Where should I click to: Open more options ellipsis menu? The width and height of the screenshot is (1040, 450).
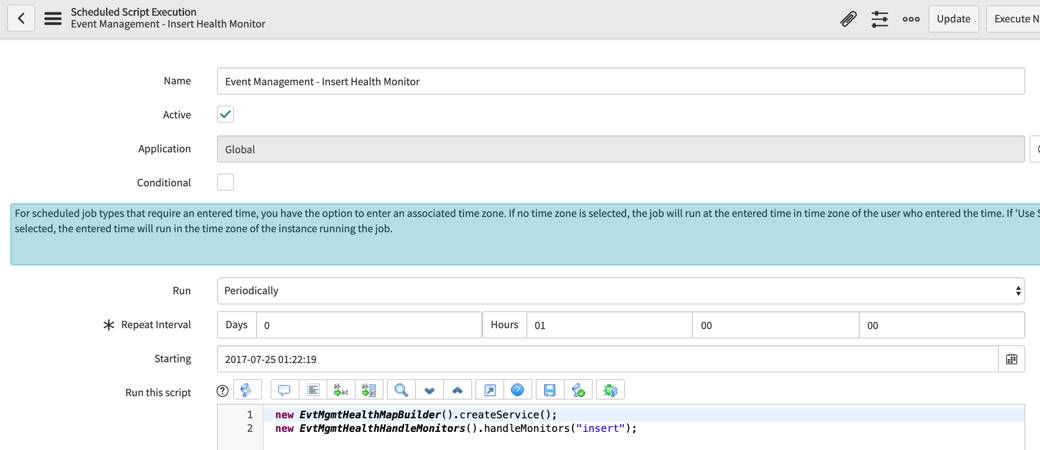pos(911,19)
